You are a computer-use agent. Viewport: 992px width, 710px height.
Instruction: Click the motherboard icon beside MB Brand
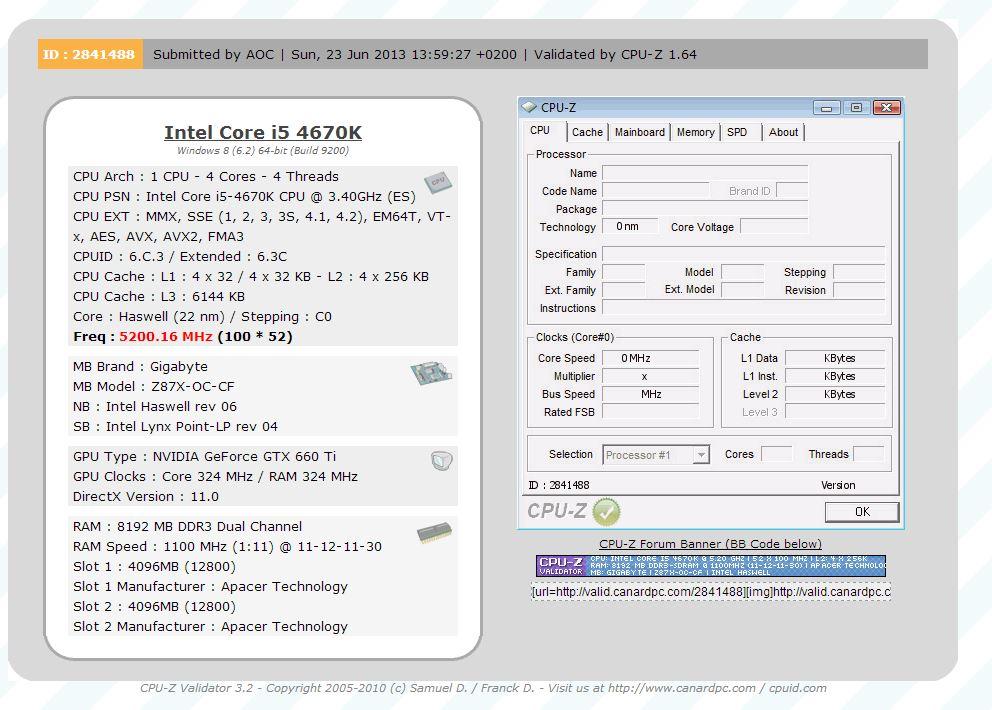pyautogui.click(x=432, y=374)
